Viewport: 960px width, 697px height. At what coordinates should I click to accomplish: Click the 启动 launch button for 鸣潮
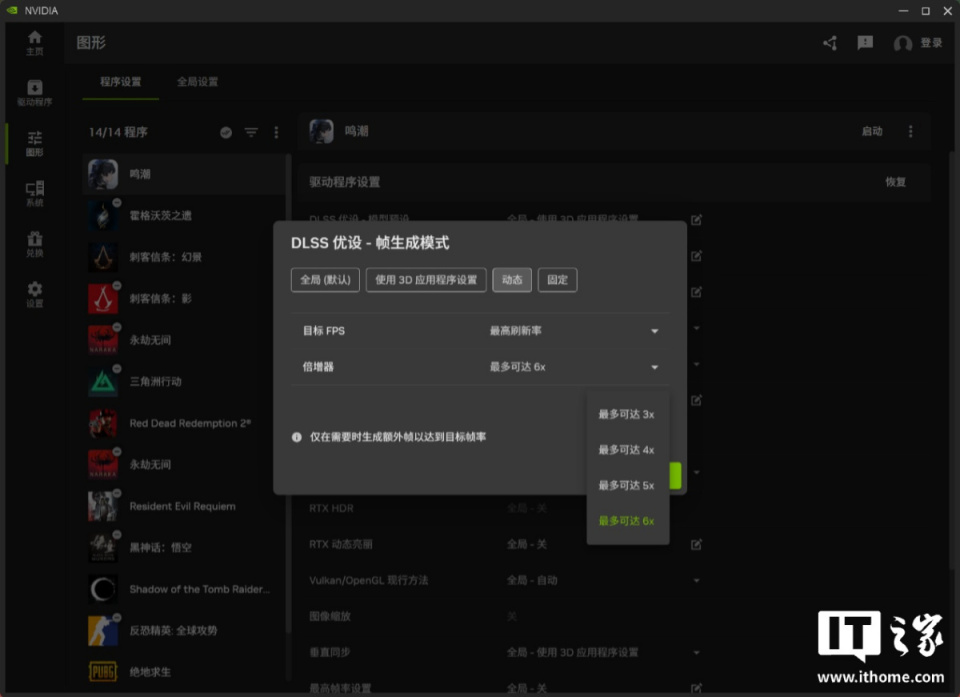pos(871,131)
